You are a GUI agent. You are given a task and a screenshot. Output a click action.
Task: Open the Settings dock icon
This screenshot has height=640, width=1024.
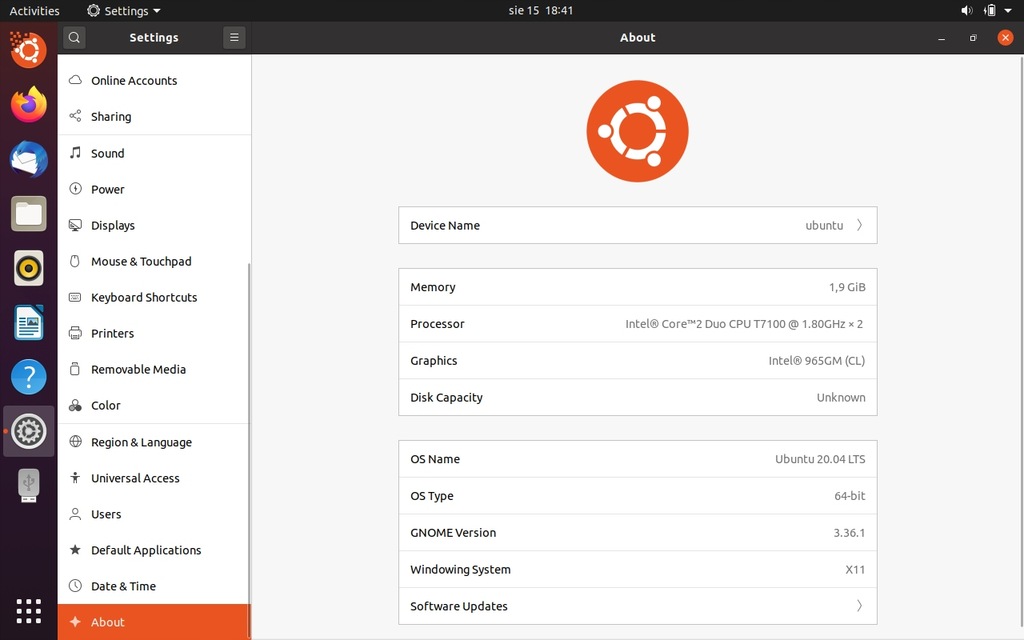point(29,431)
